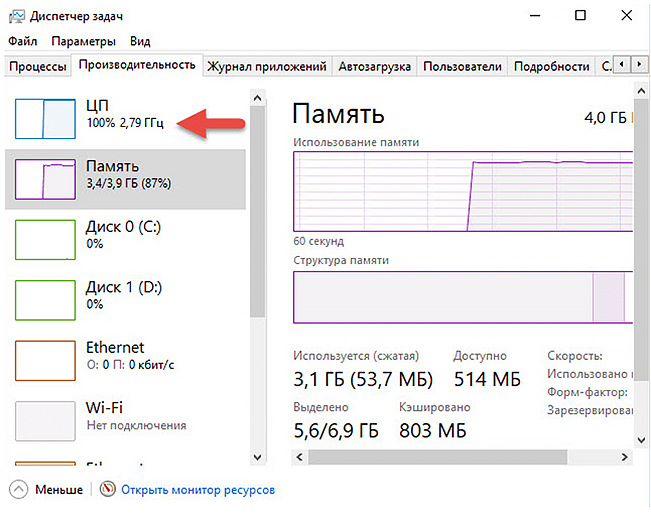
Task: Switch to the Журнал приложений tab
Action: pyautogui.click(x=267, y=67)
